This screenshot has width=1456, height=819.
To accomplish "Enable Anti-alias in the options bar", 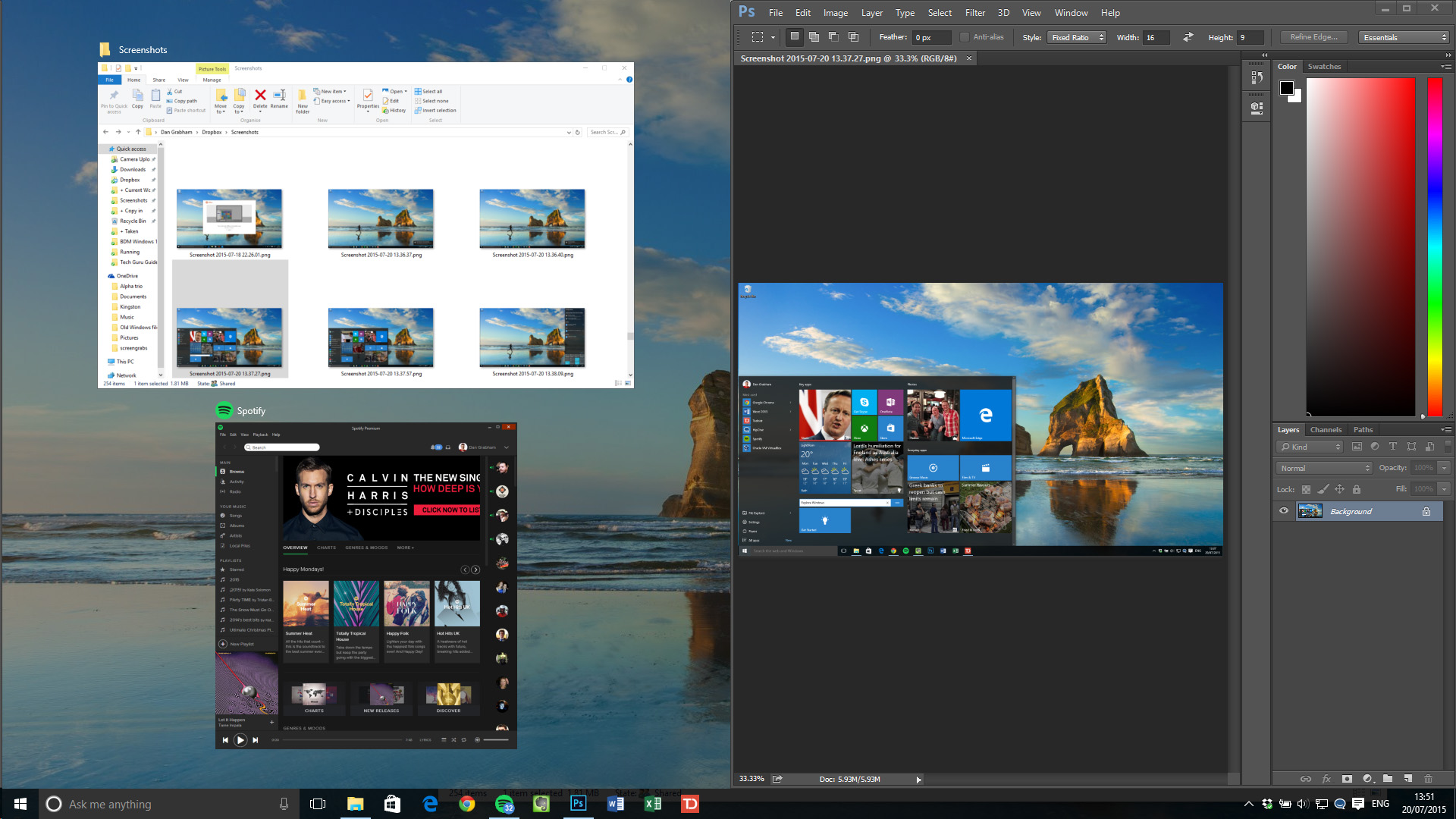I will pyautogui.click(x=965, y=36).
